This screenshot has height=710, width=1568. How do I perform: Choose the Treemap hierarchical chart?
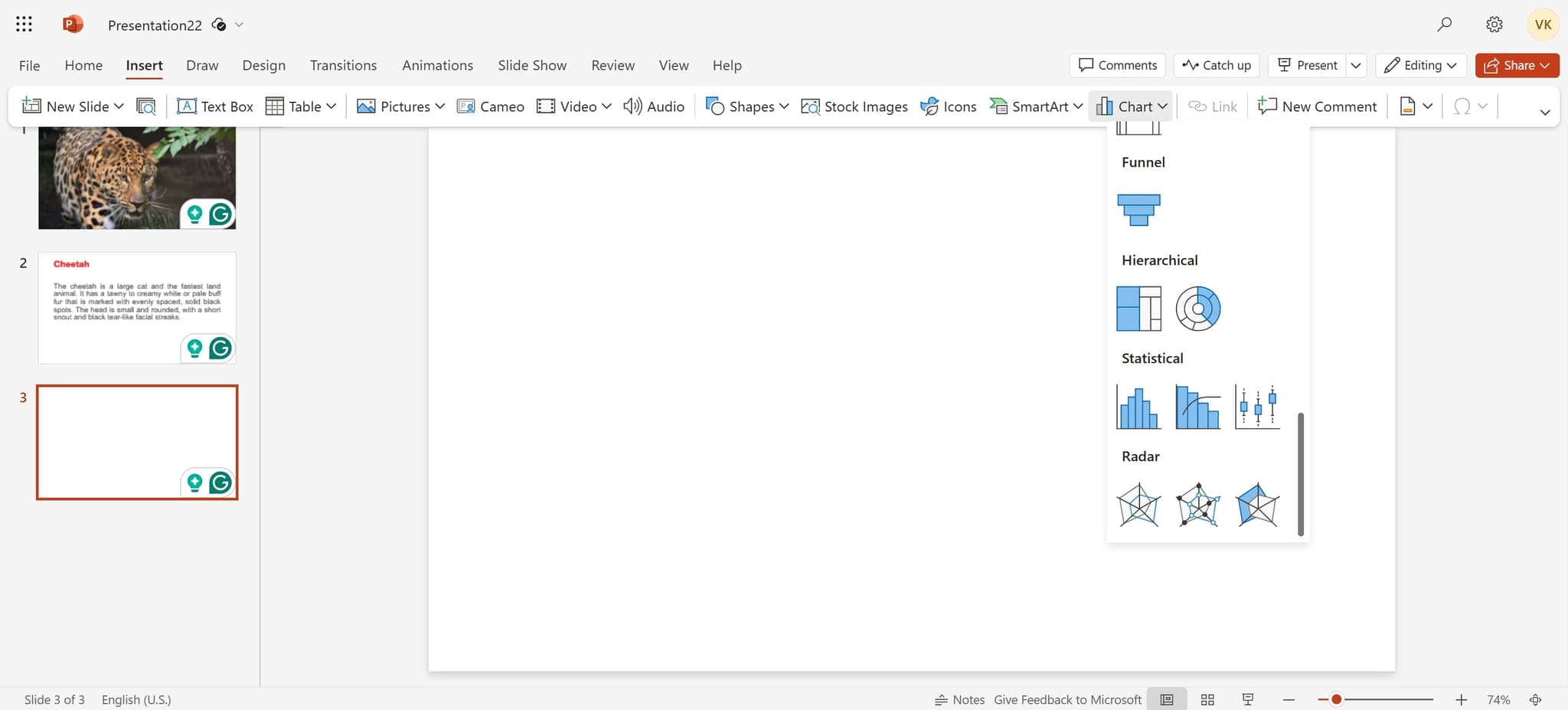point(1140,308)
